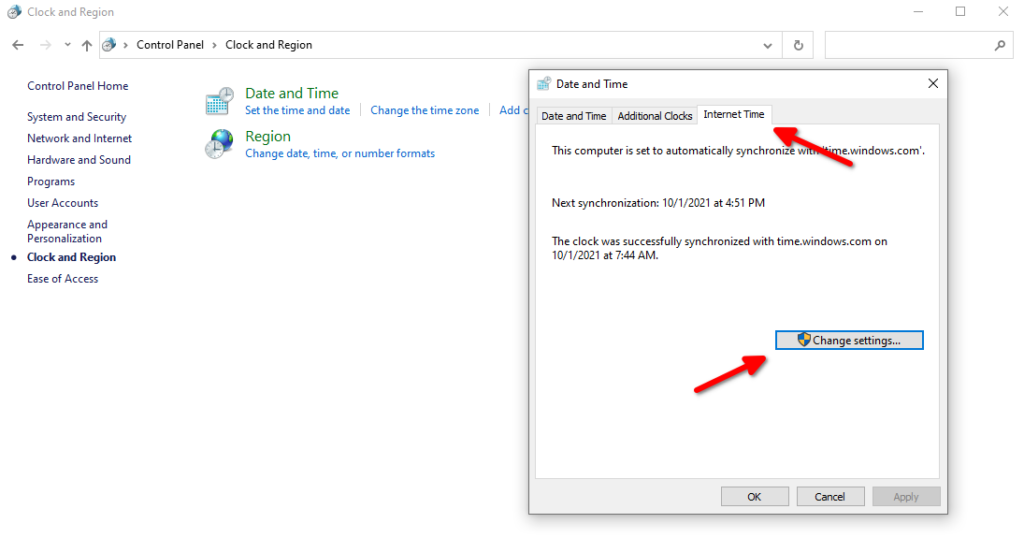1024x538 pixels.
Task: Click the Region globe icon
Action: 219,144
